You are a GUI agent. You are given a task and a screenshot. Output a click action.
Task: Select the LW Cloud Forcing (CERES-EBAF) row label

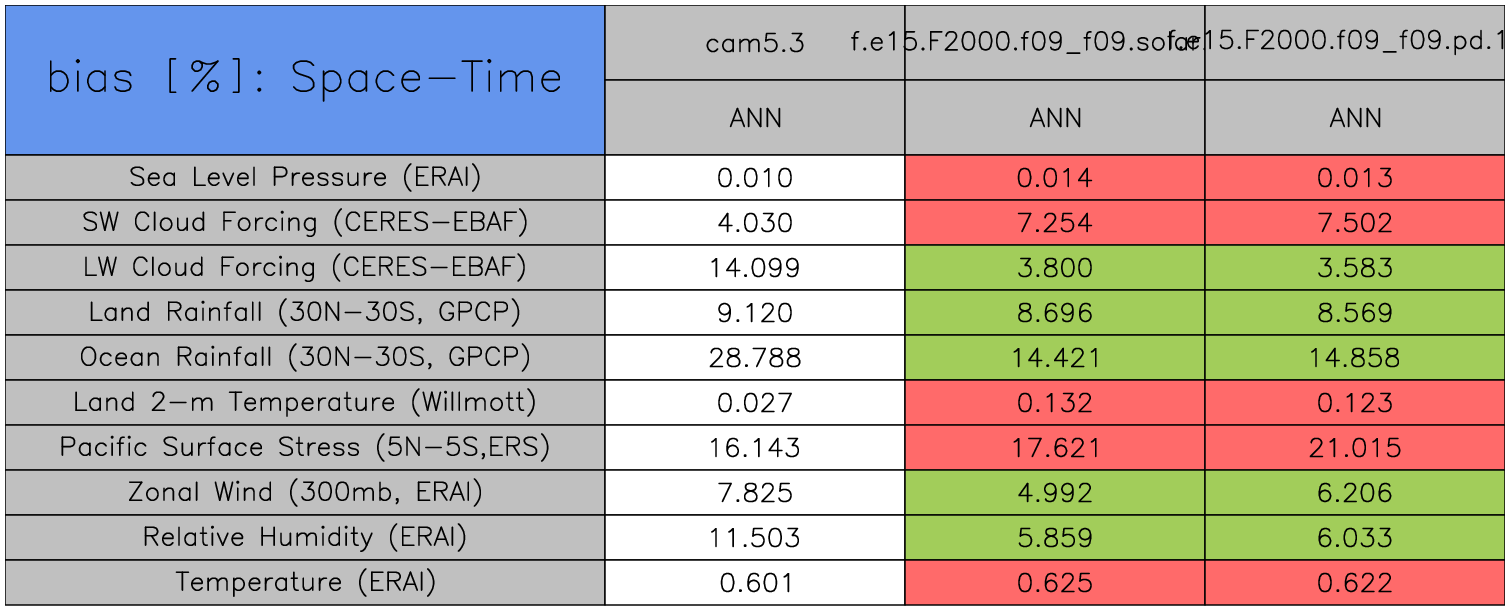click(305, 267)
